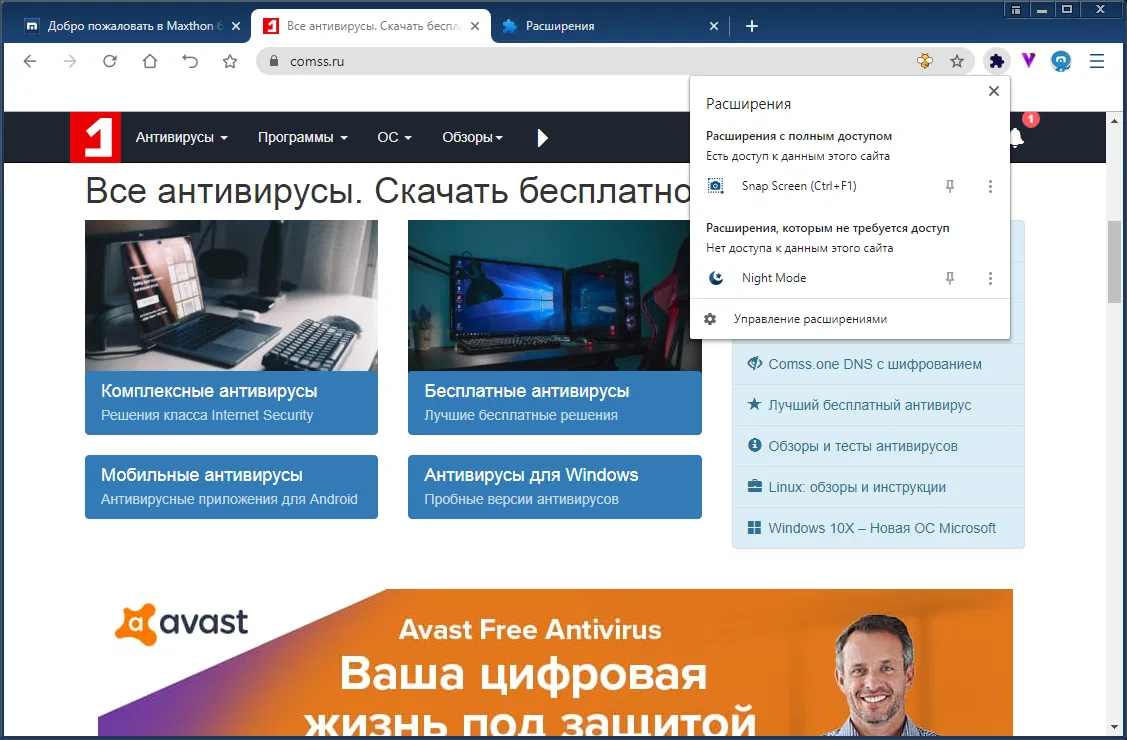Click the purple V toolbar icon
The image size is (1127, 740).
pyautogui.click(x=1029, y=61)
